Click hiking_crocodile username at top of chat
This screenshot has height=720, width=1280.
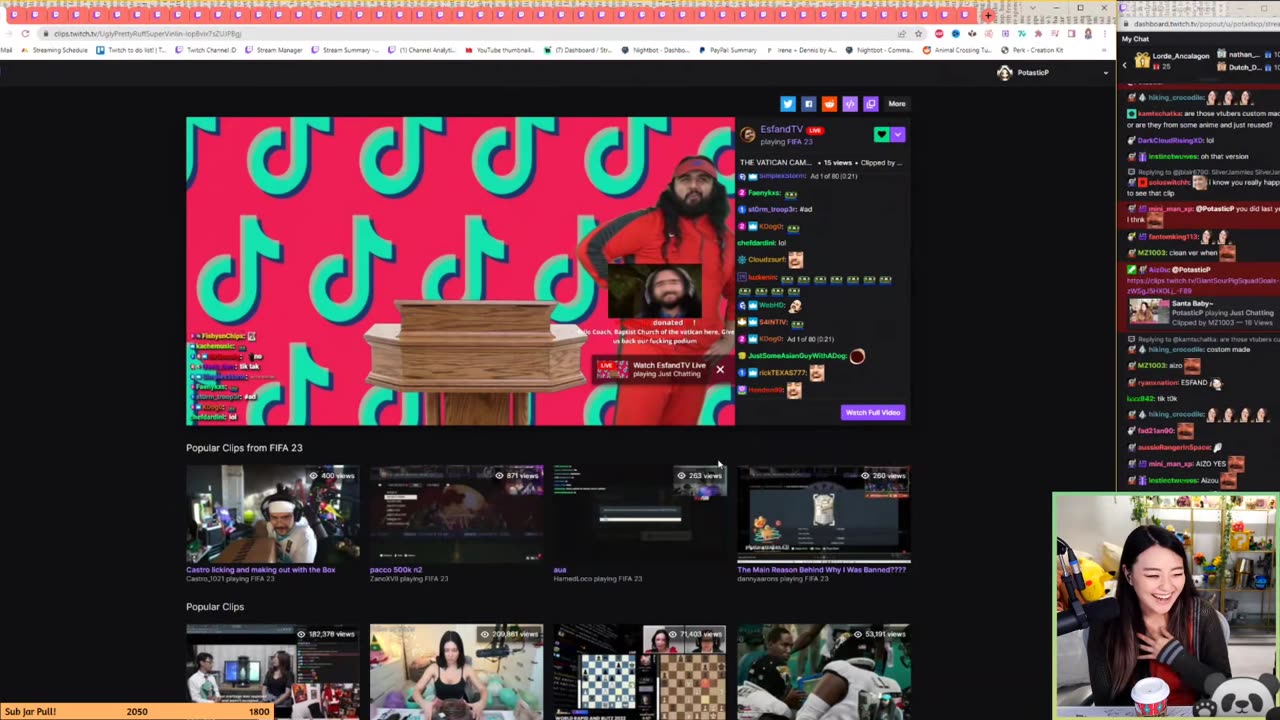1176,98
